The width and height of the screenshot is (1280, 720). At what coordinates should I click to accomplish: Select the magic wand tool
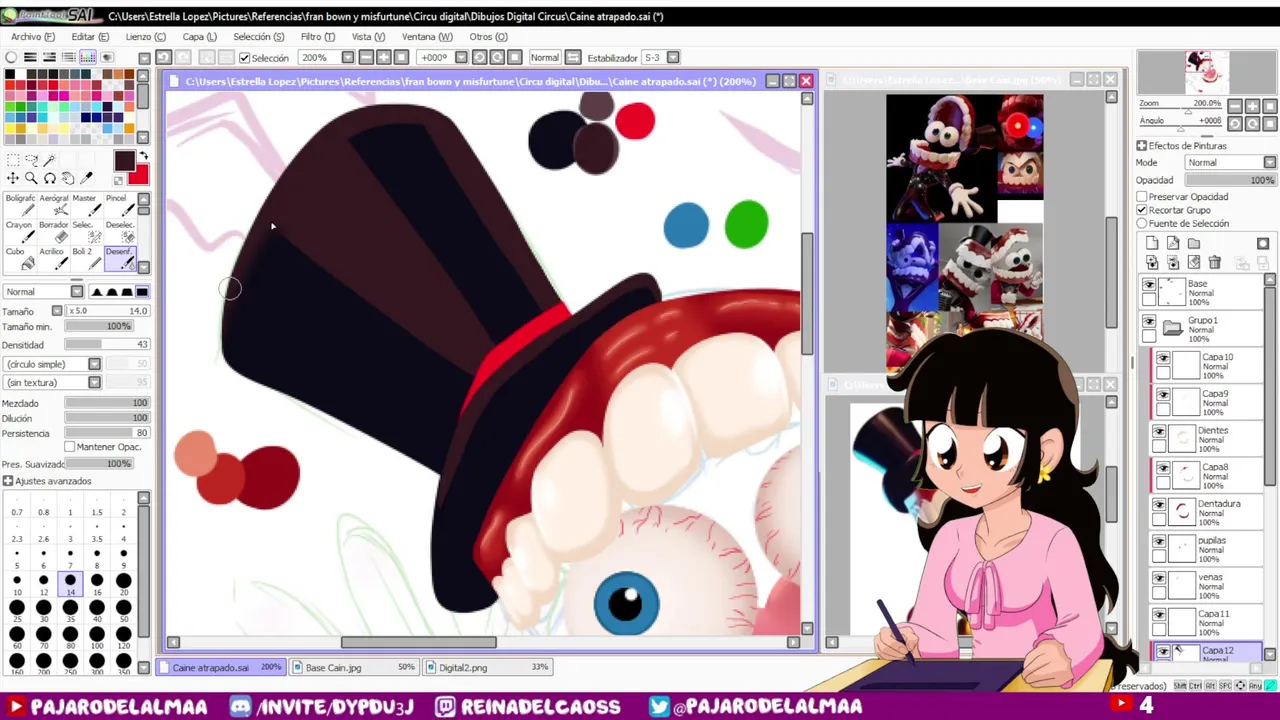[49, 161]
